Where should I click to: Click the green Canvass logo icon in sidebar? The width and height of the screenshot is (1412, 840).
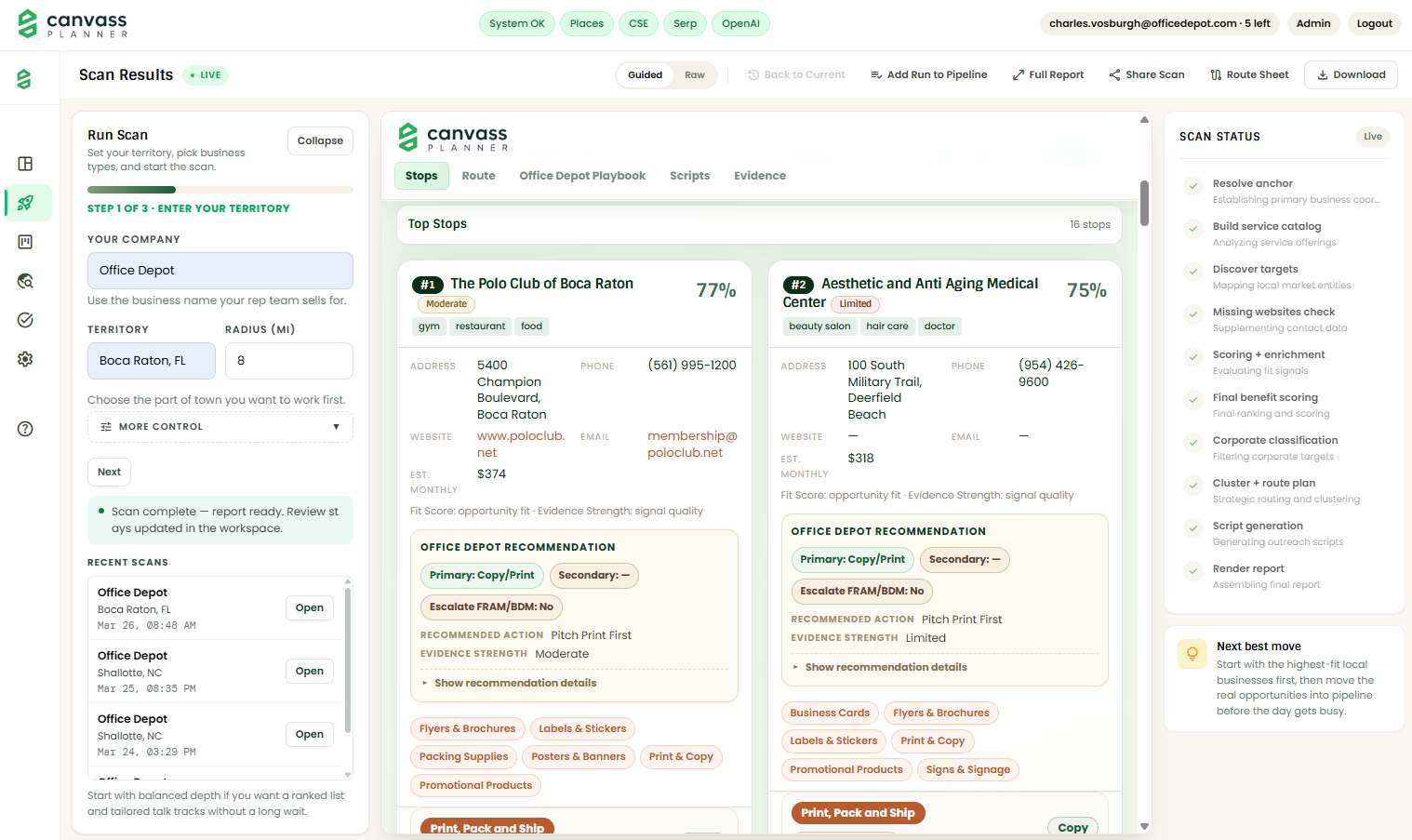coord(24,79)
